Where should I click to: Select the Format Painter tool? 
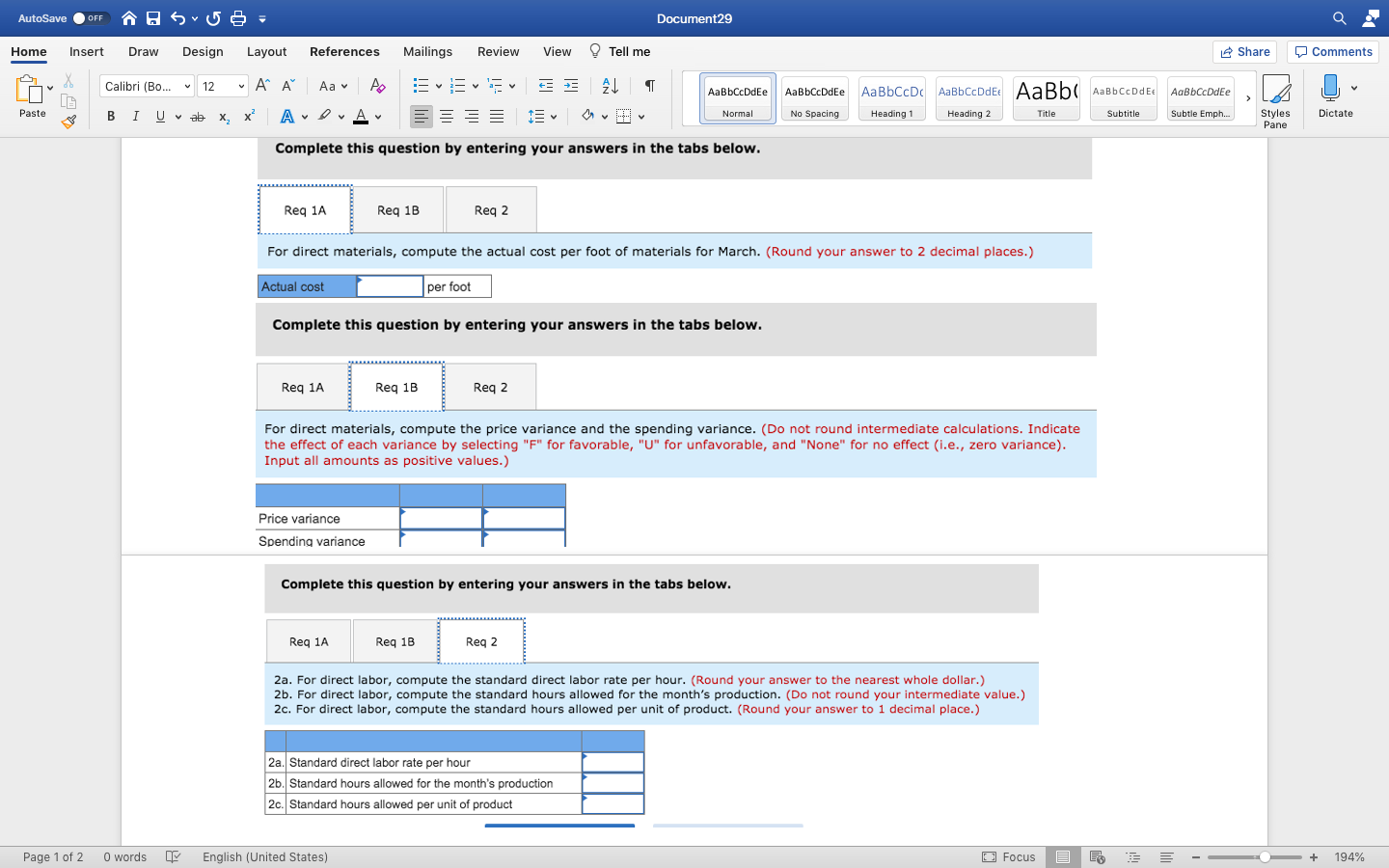(68, 121)
